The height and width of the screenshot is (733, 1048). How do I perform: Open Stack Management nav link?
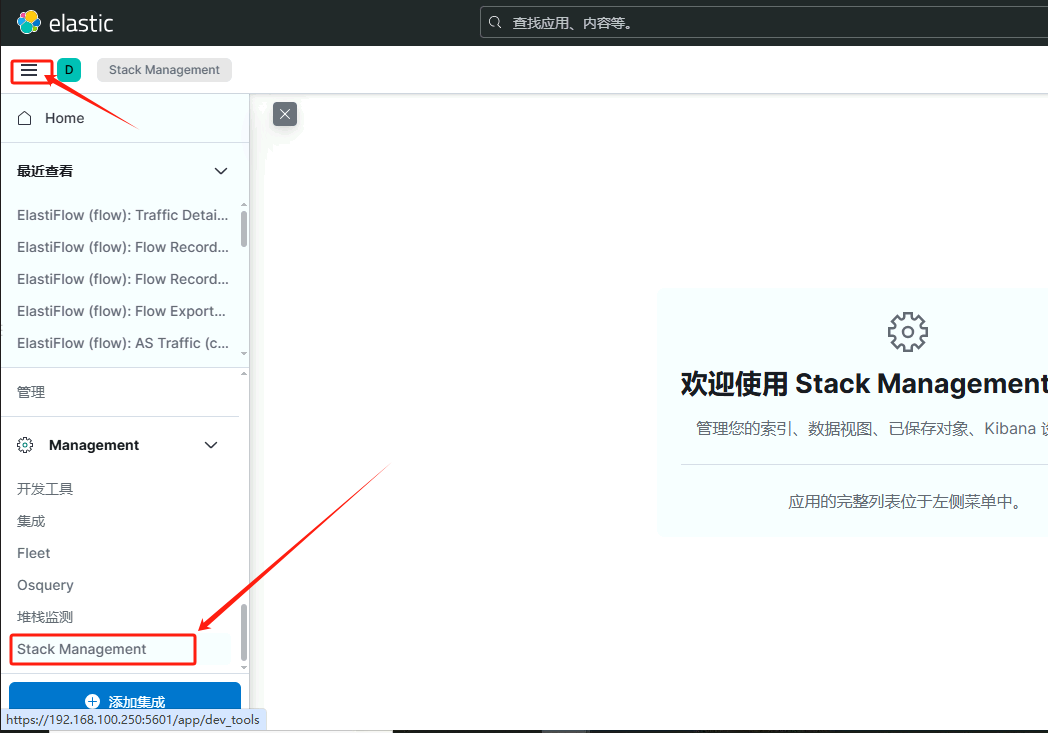[x=82, y=649]
